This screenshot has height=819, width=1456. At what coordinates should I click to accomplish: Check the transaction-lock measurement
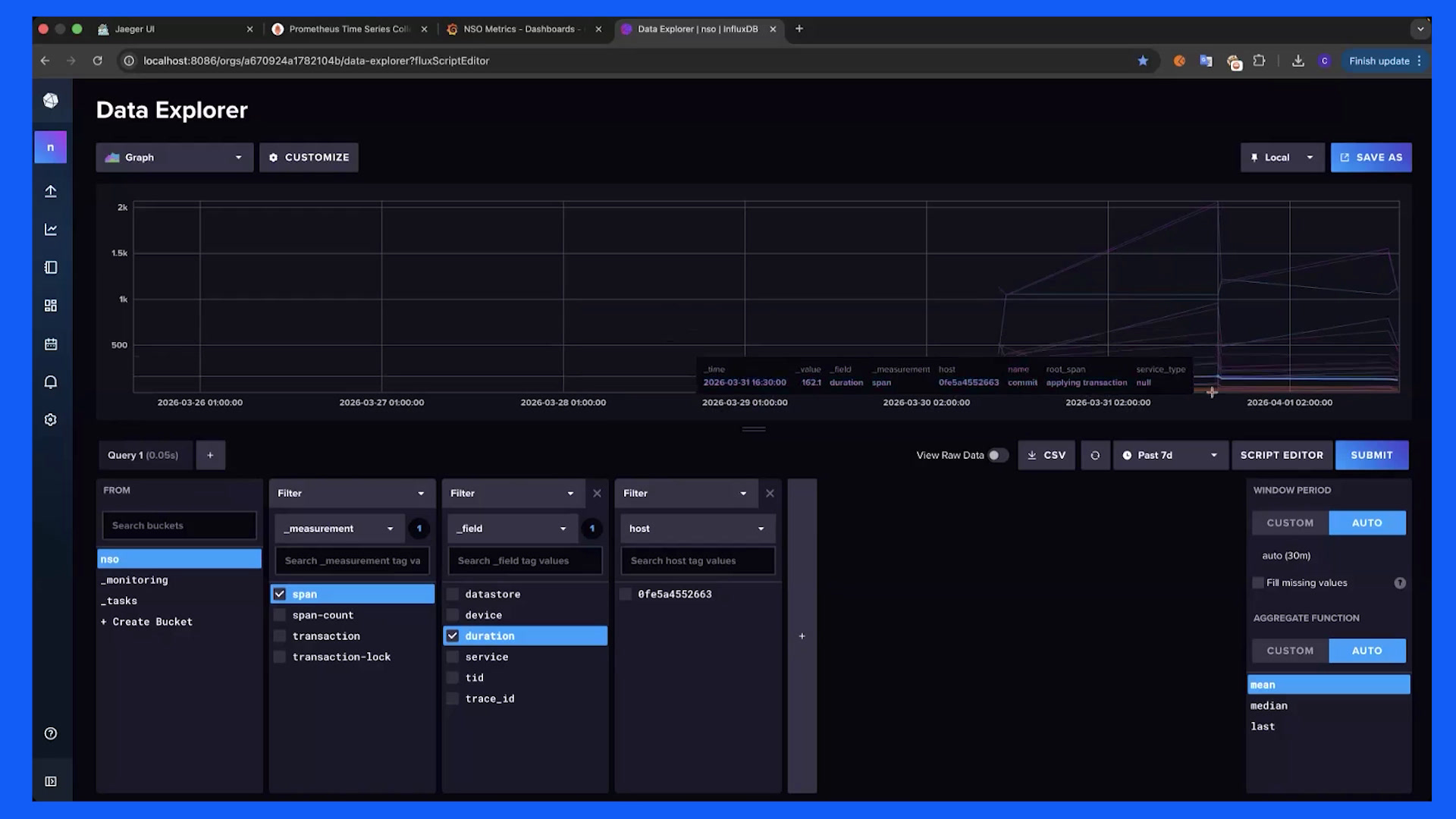coord(280,657)
